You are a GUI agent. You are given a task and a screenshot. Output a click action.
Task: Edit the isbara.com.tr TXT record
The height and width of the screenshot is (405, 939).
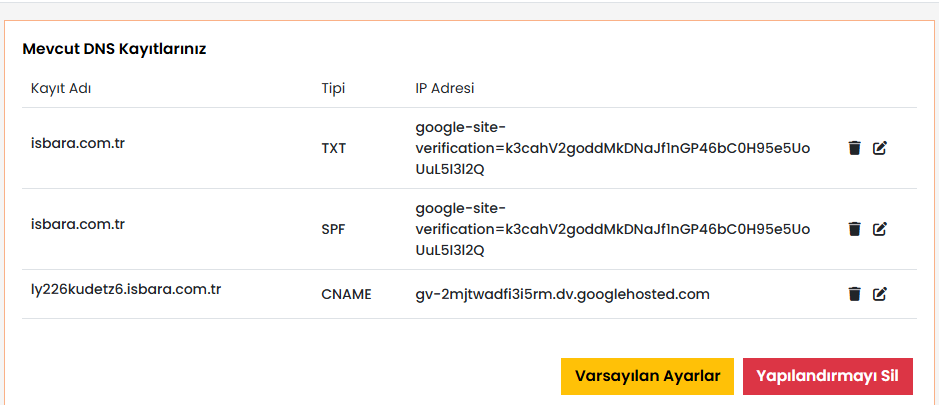(x=879, y=148)
